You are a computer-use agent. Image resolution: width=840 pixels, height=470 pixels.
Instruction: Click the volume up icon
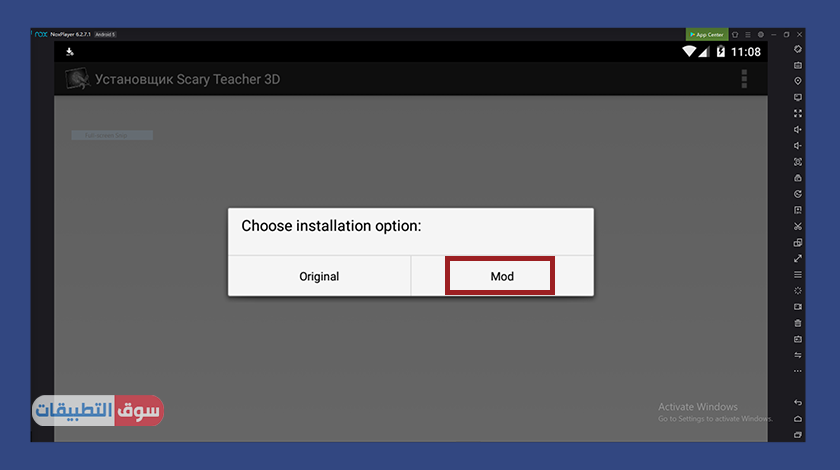coord(798,129)
